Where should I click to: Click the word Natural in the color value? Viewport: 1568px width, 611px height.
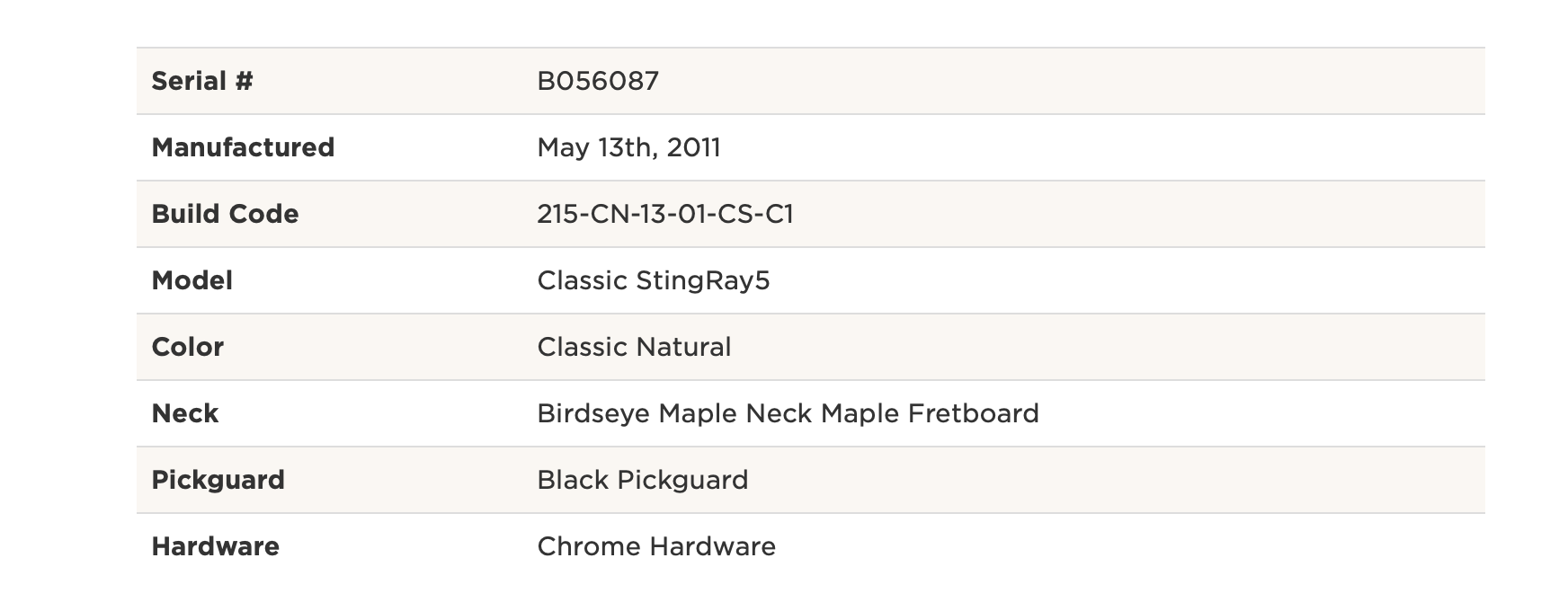tap(686, 347)
